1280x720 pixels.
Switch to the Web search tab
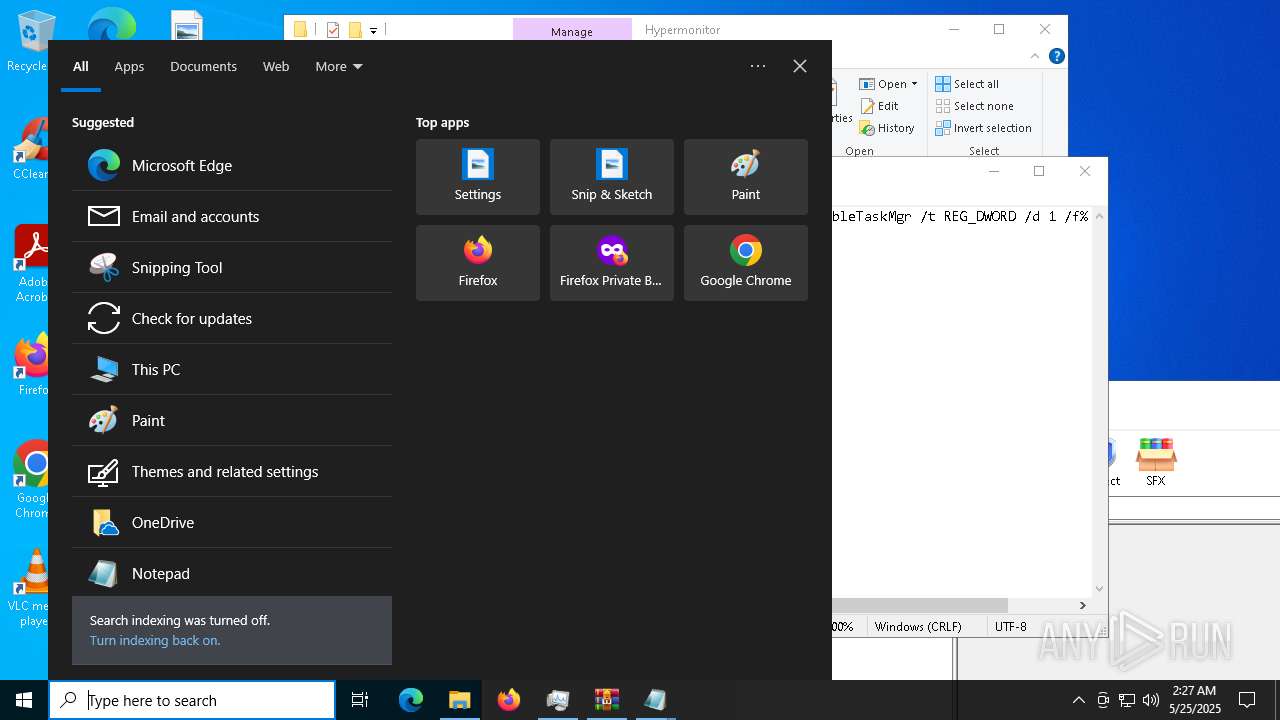pos(276,66)
